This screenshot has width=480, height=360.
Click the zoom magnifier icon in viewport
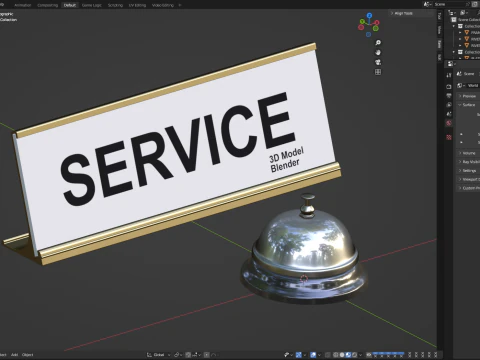pyautogui.click(x=378, y=43)
